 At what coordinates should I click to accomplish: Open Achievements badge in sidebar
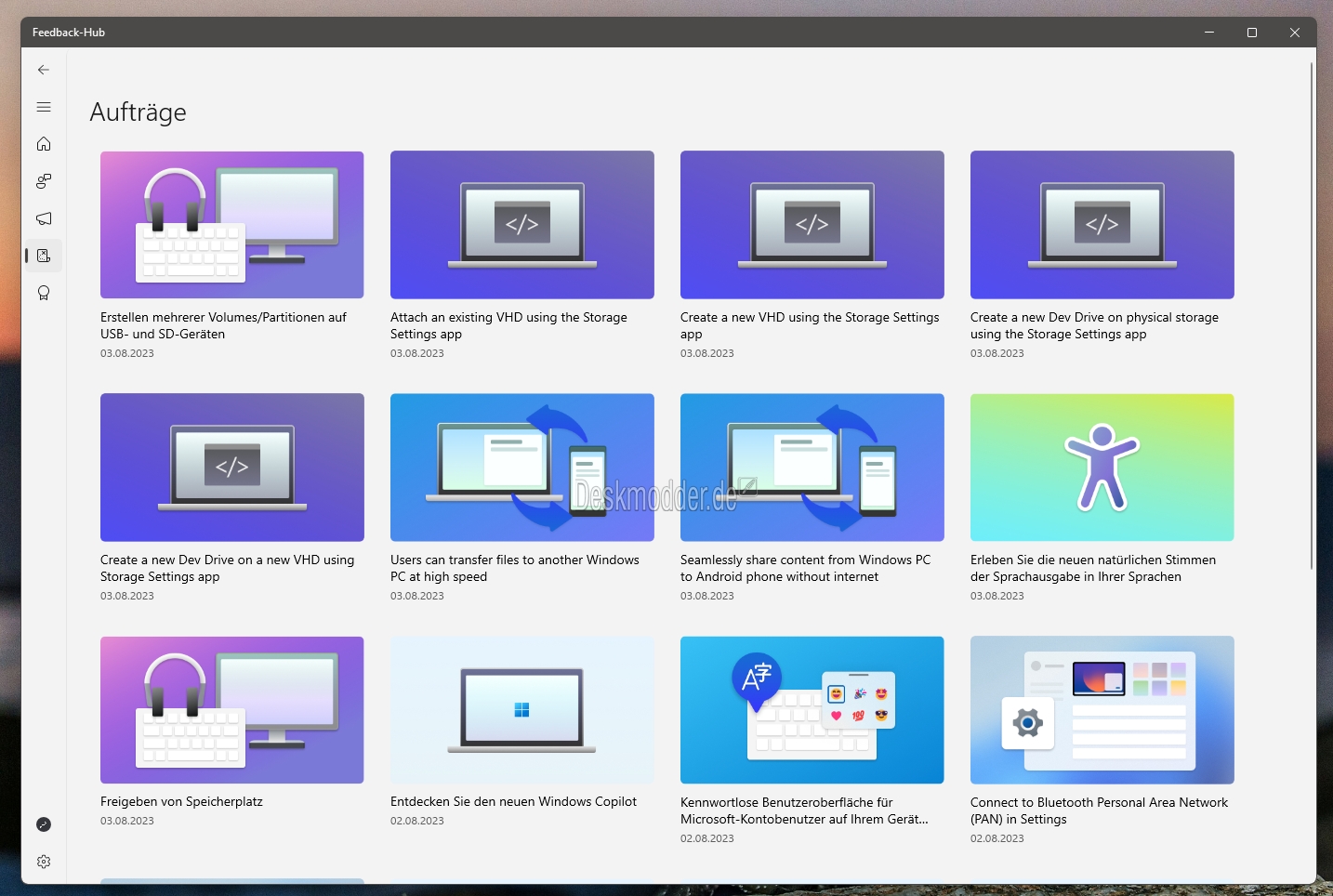[44, 293]
